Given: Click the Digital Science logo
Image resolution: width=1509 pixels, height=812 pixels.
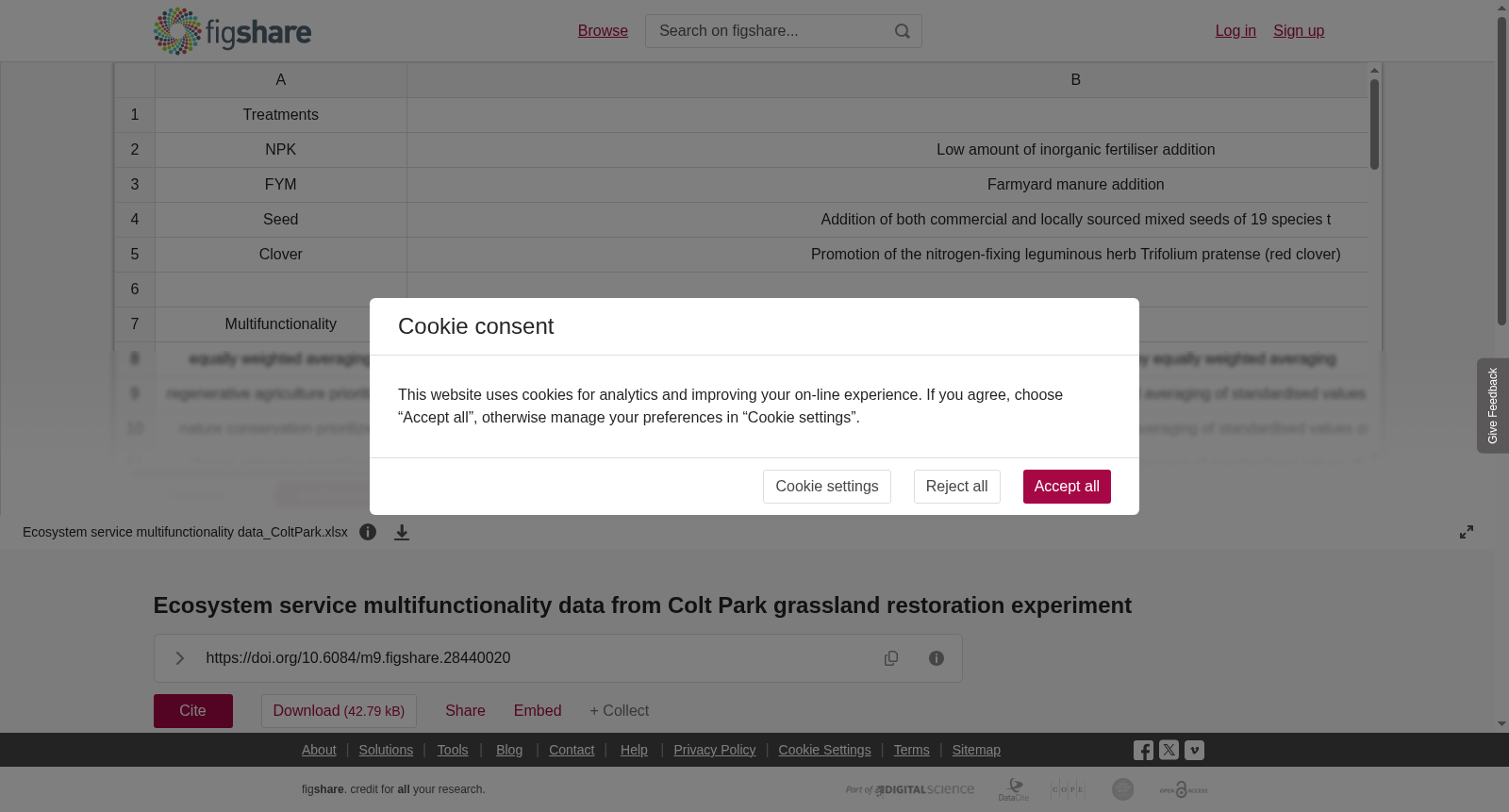Looking at the screenshot, I should click(910, 789).
